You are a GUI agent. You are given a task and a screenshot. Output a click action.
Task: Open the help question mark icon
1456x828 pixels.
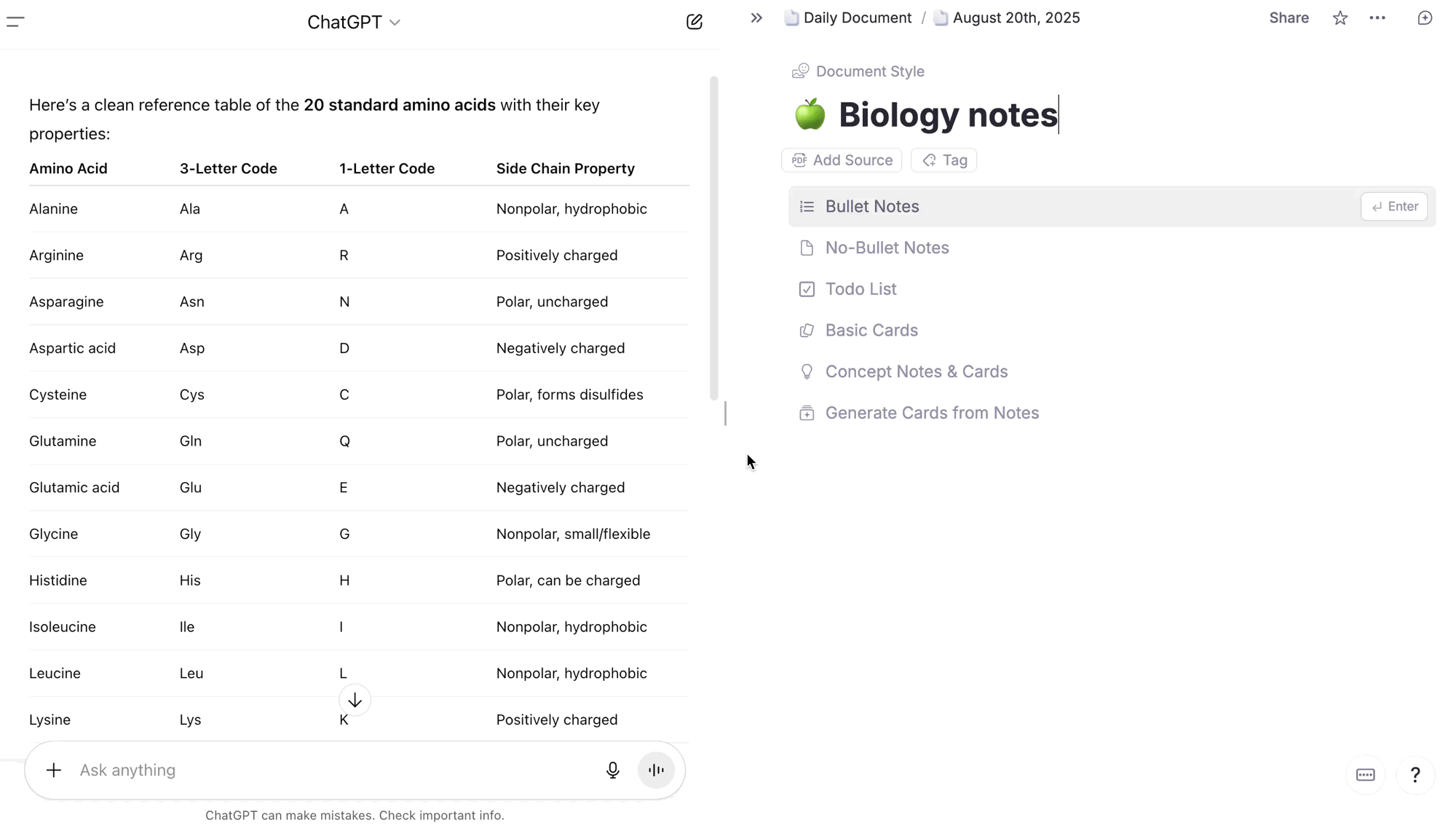point(1415,775)
